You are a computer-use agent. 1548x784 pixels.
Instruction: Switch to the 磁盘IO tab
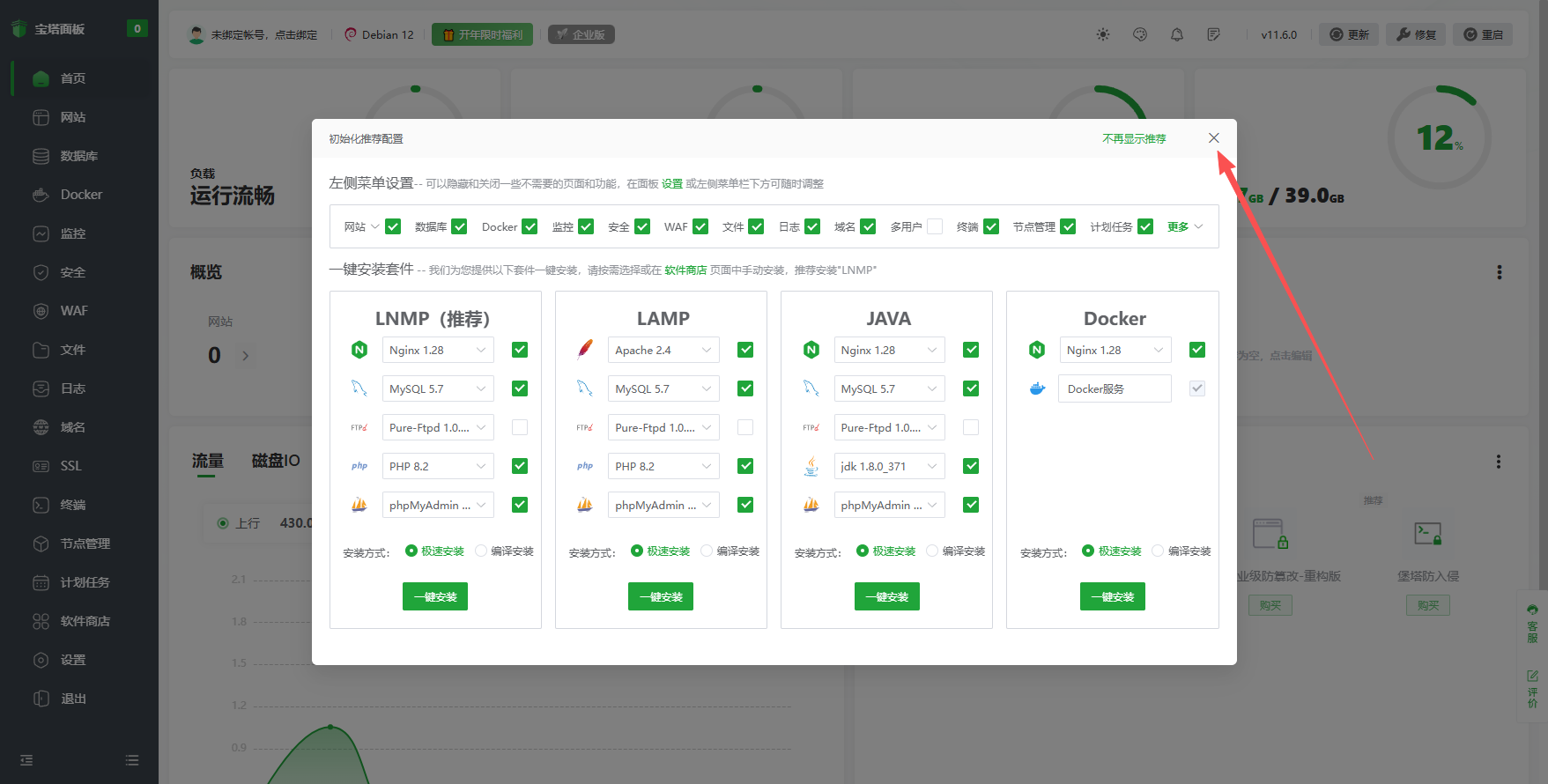point(275,461)
